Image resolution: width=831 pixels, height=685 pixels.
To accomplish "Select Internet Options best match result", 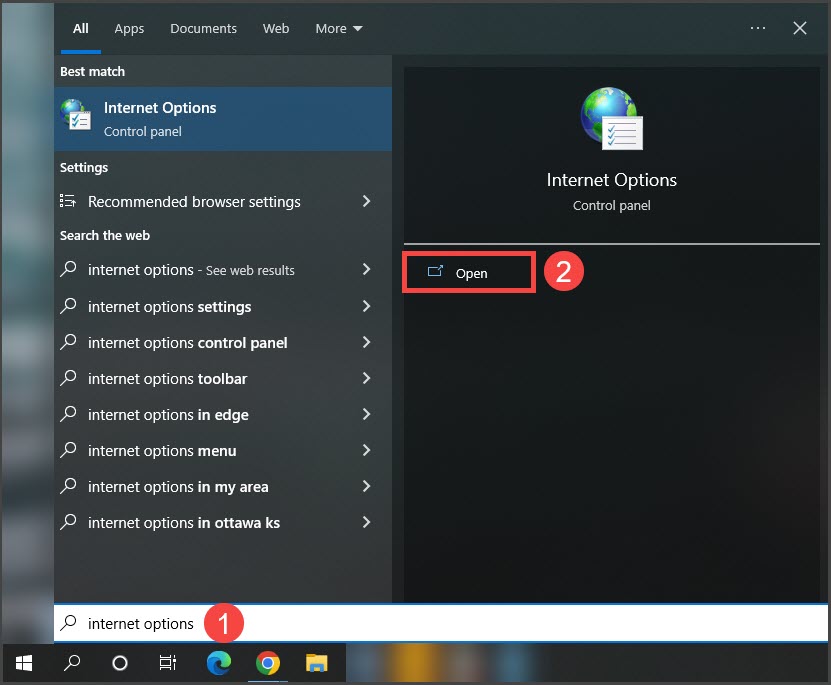I will pos(223,119).
